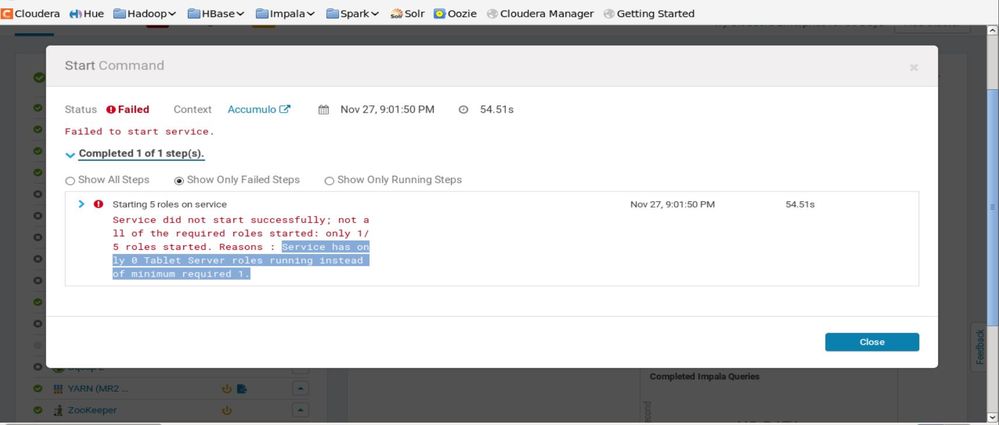999x425 pixels.
Task: Select the Show All Steps radio button
Action: pos(71,180)
